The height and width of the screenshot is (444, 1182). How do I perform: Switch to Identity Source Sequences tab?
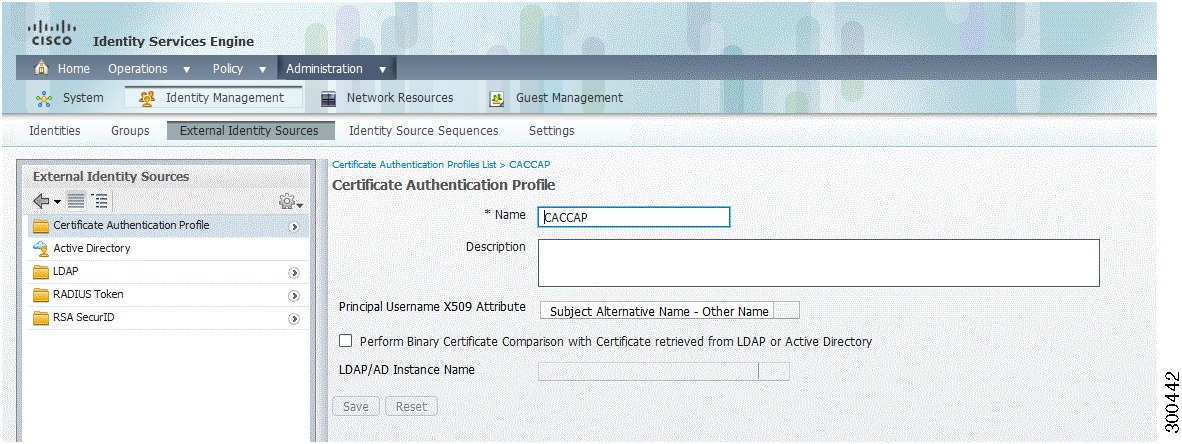click(423, 130)
